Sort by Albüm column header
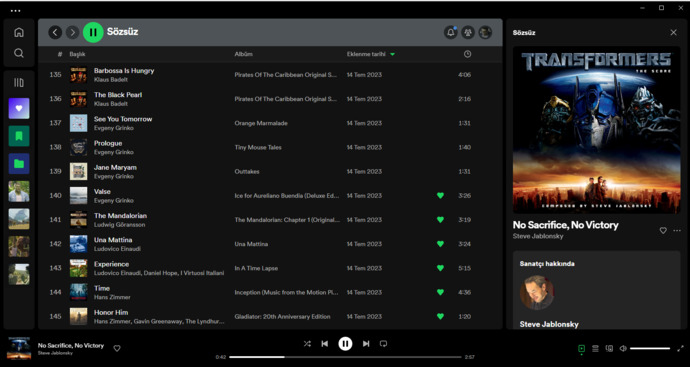690x367 pixels. point(243,54)
